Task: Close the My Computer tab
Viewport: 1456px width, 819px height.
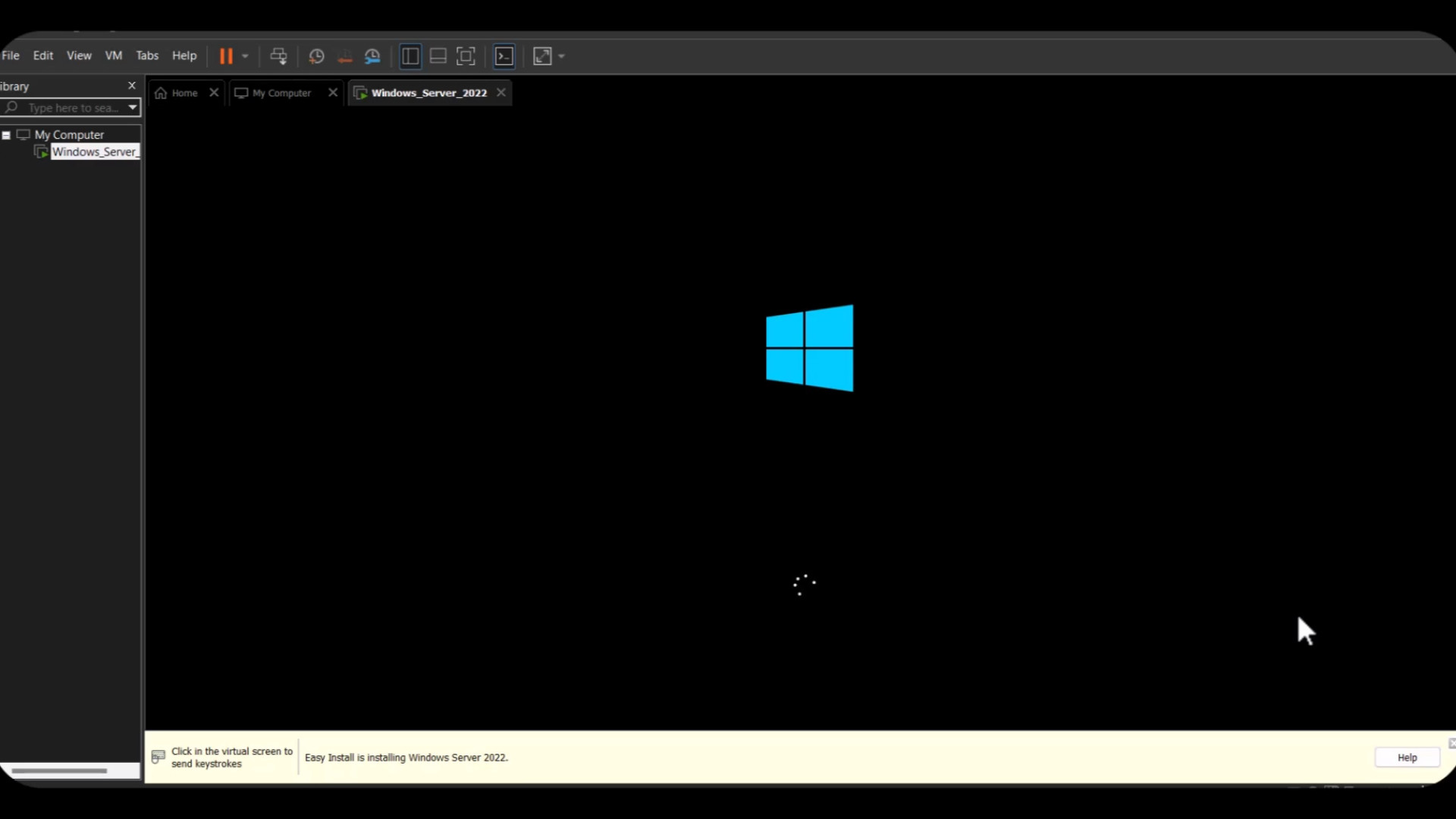Action: tap(333, 93)
